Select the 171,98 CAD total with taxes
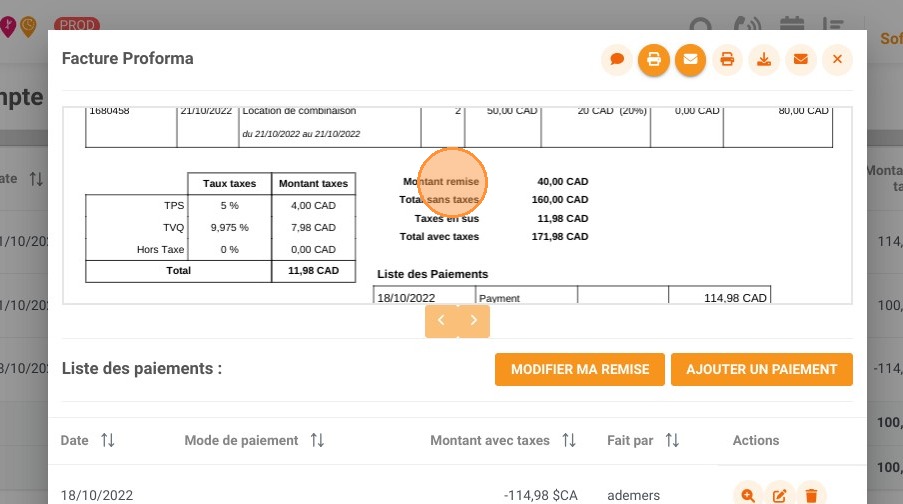This screenshot has width=903, height=504. (x=560, y=237)
